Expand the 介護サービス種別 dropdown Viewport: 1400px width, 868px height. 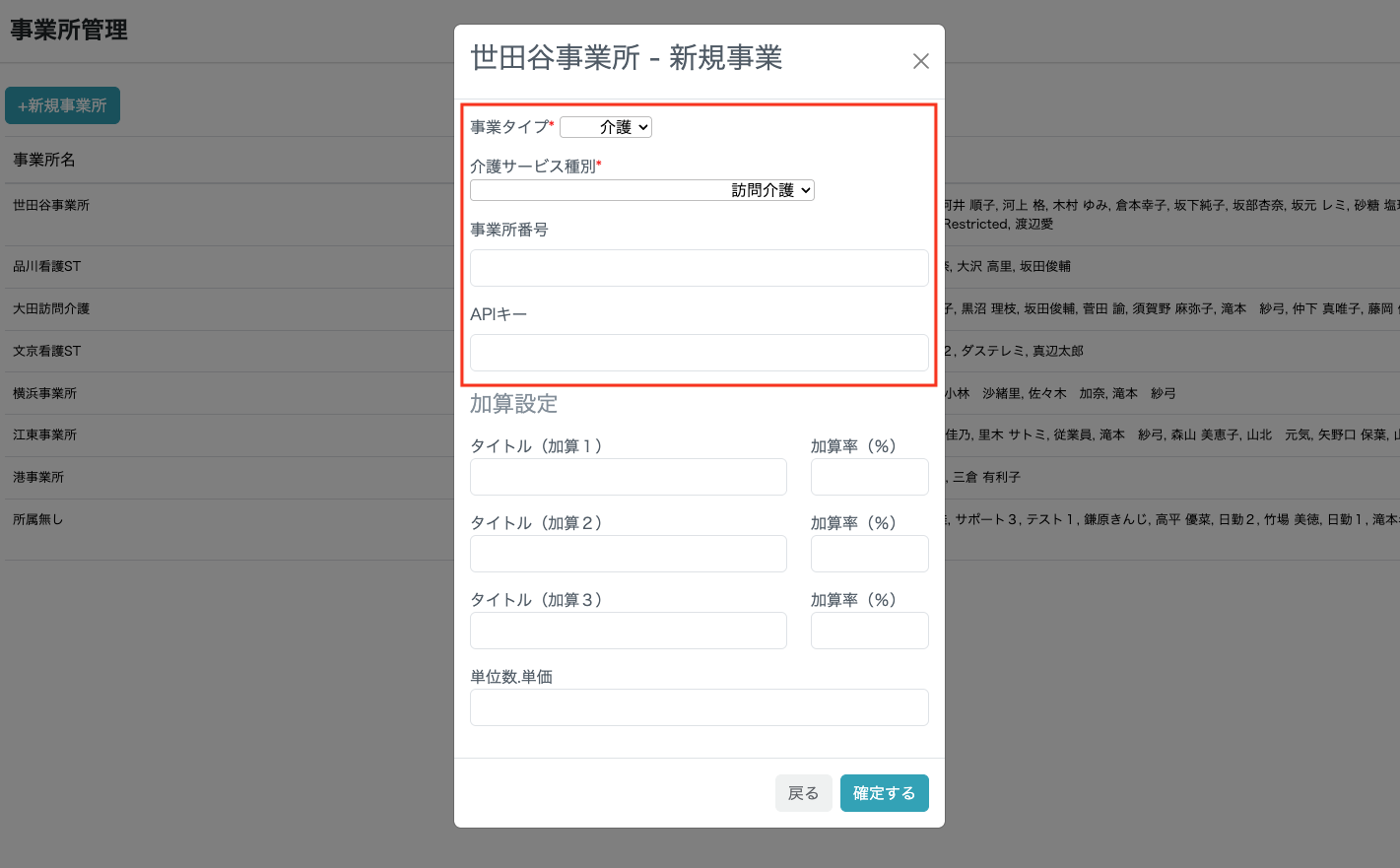(641, 190)
